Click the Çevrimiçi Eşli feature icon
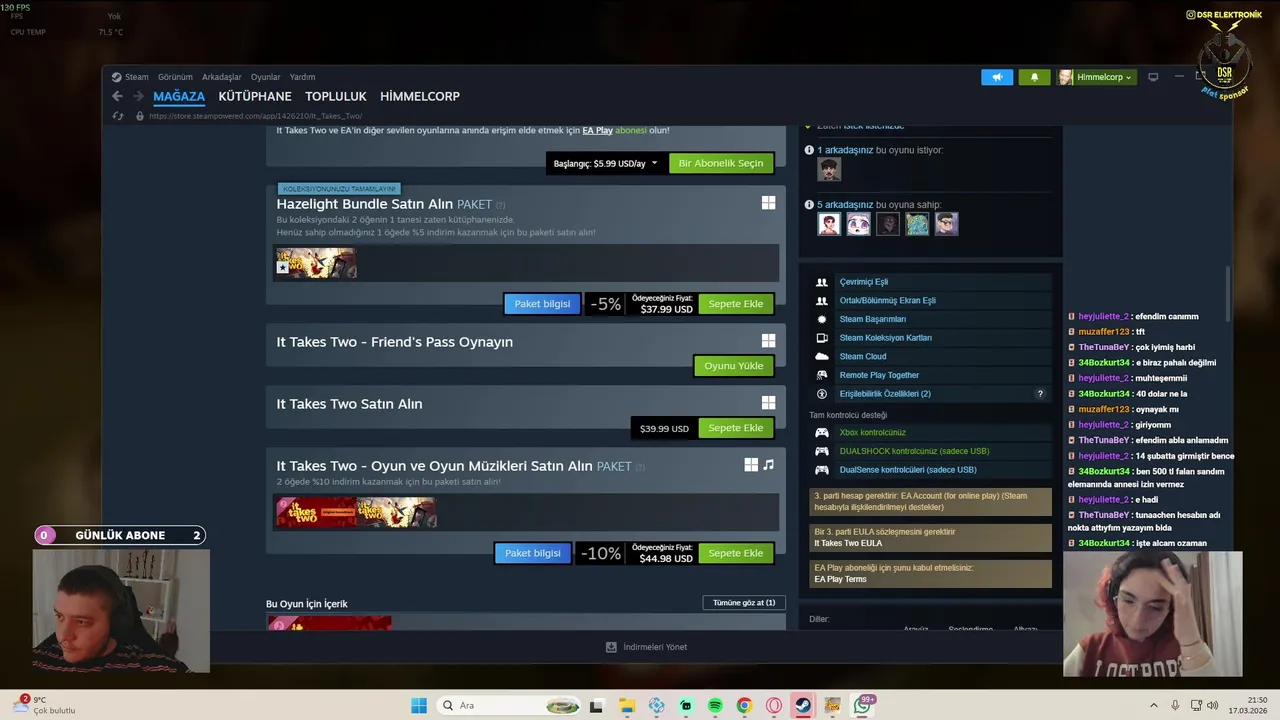The image size is (1280, 720). pos(822,282)
